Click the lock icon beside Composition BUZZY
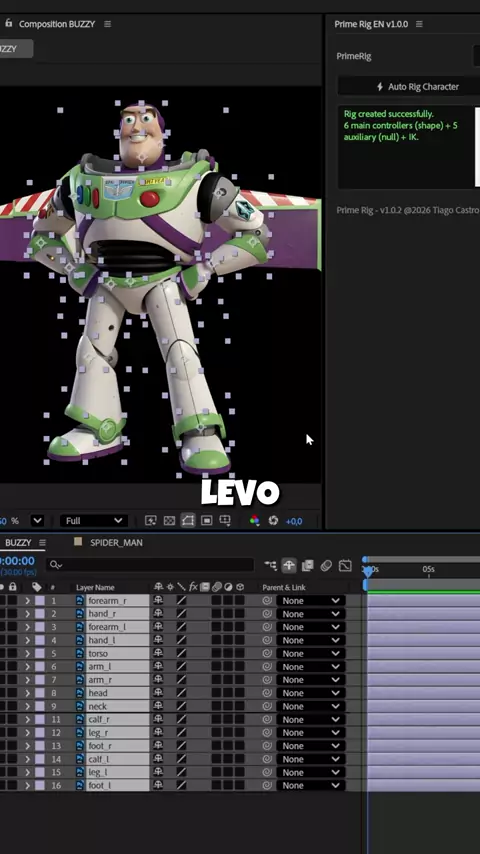Screen dimensions: 480x854 pos(8,23)
